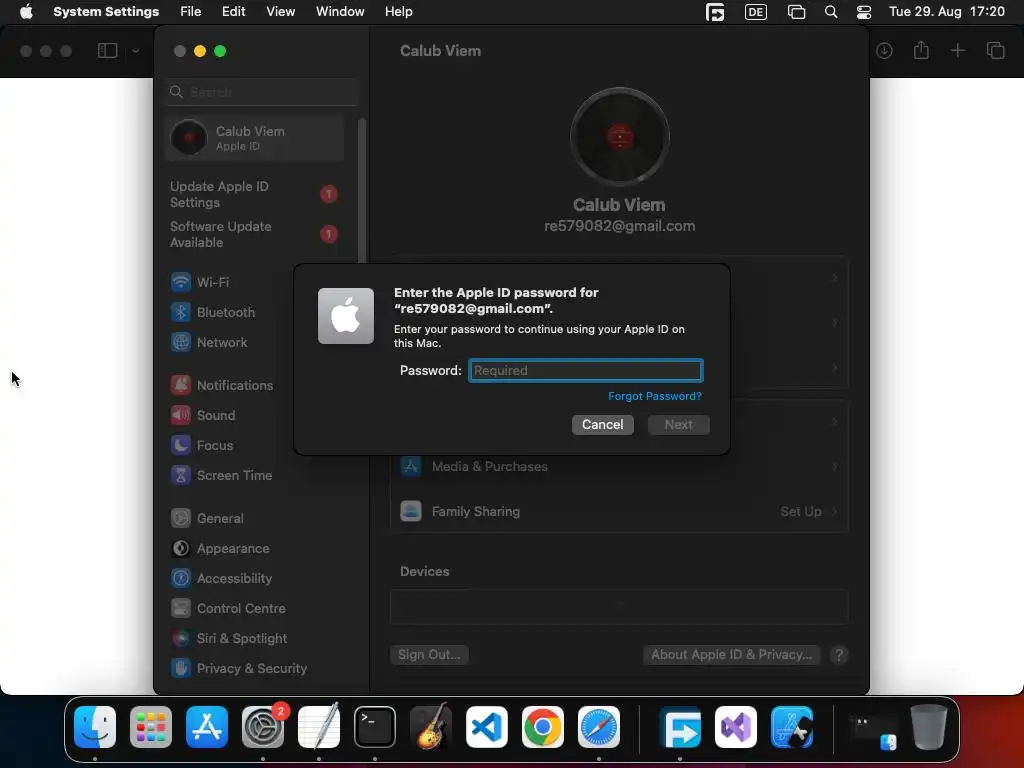Viewport: 1024px width, 768px height.
Task: Click the settings Search field
Action: 262,92
